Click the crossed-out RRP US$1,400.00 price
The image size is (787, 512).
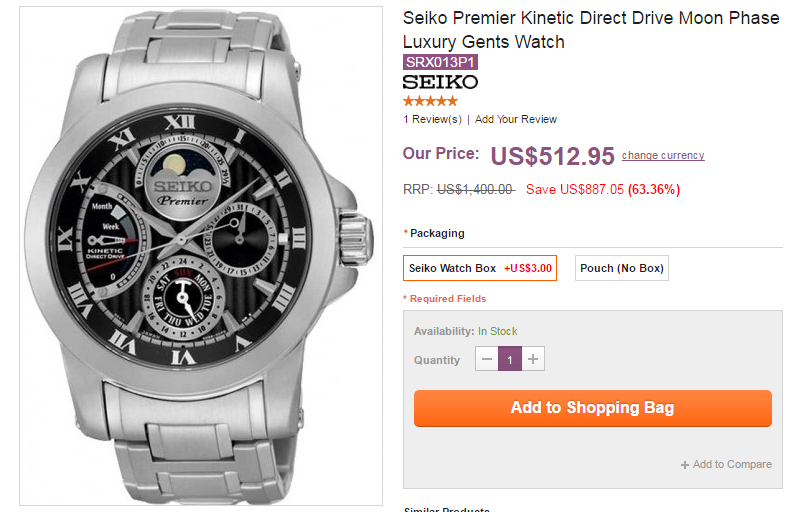coord(475,189)
